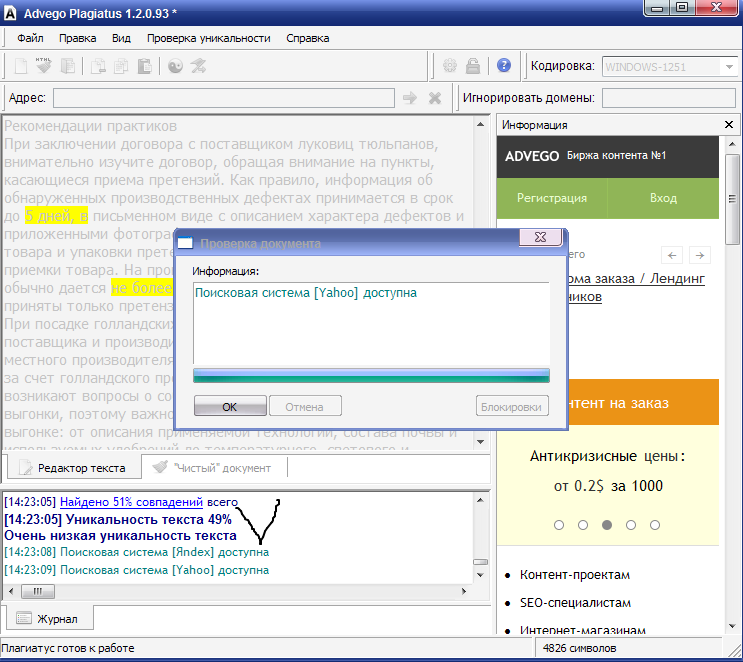Screen dimensions: 743x662
Task: Click the log scroll-left arrow
Action: pos(11,591)
